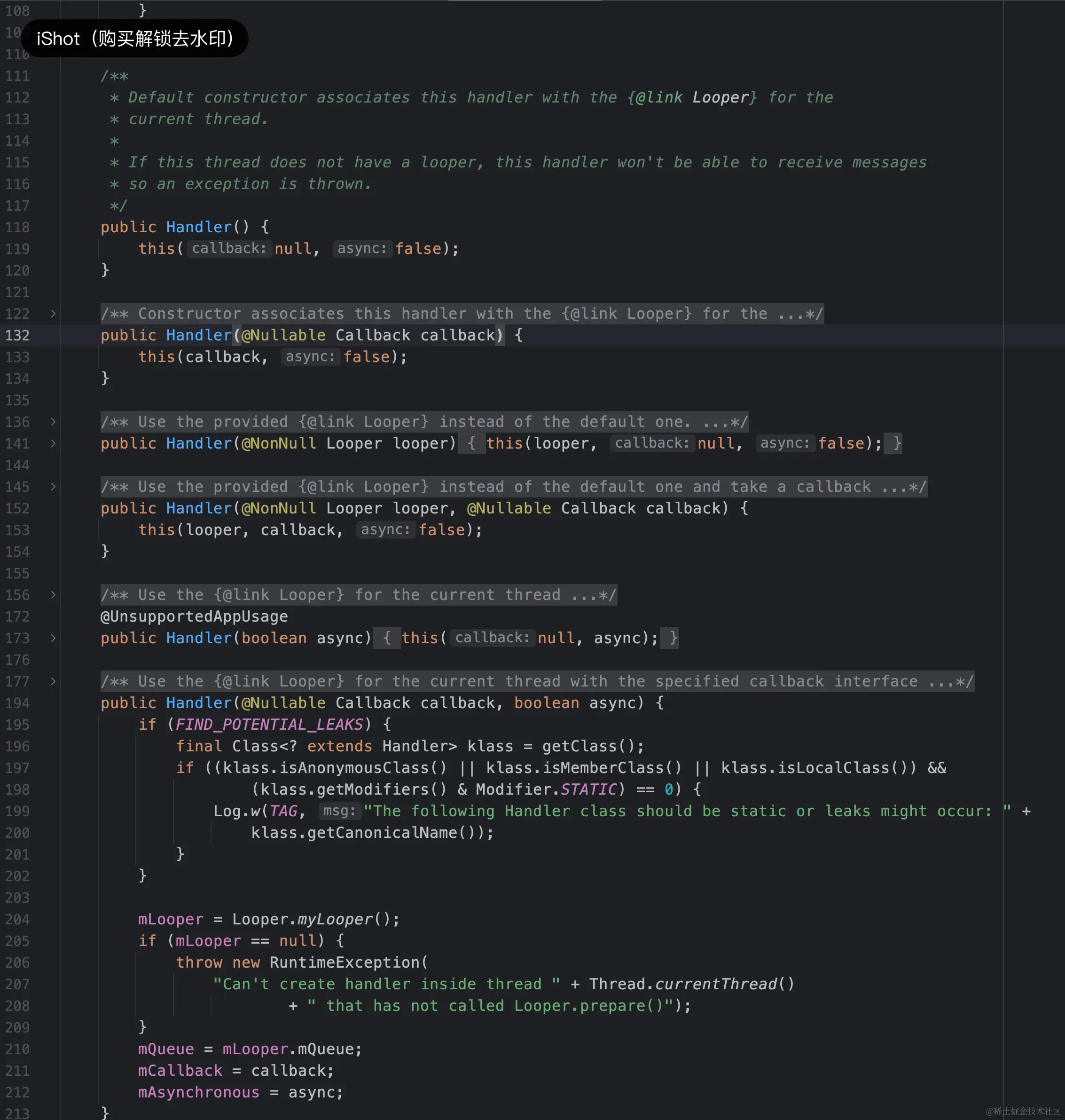Click the myLooper() method call
Screen dimensions: 1065x1120
[x=334, y=919]
